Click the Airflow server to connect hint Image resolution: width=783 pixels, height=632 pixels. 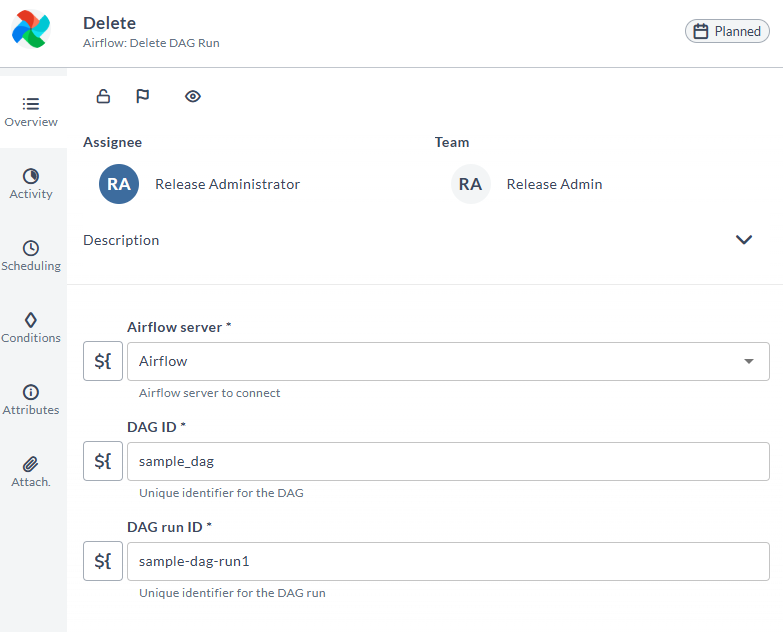(210, 393)
